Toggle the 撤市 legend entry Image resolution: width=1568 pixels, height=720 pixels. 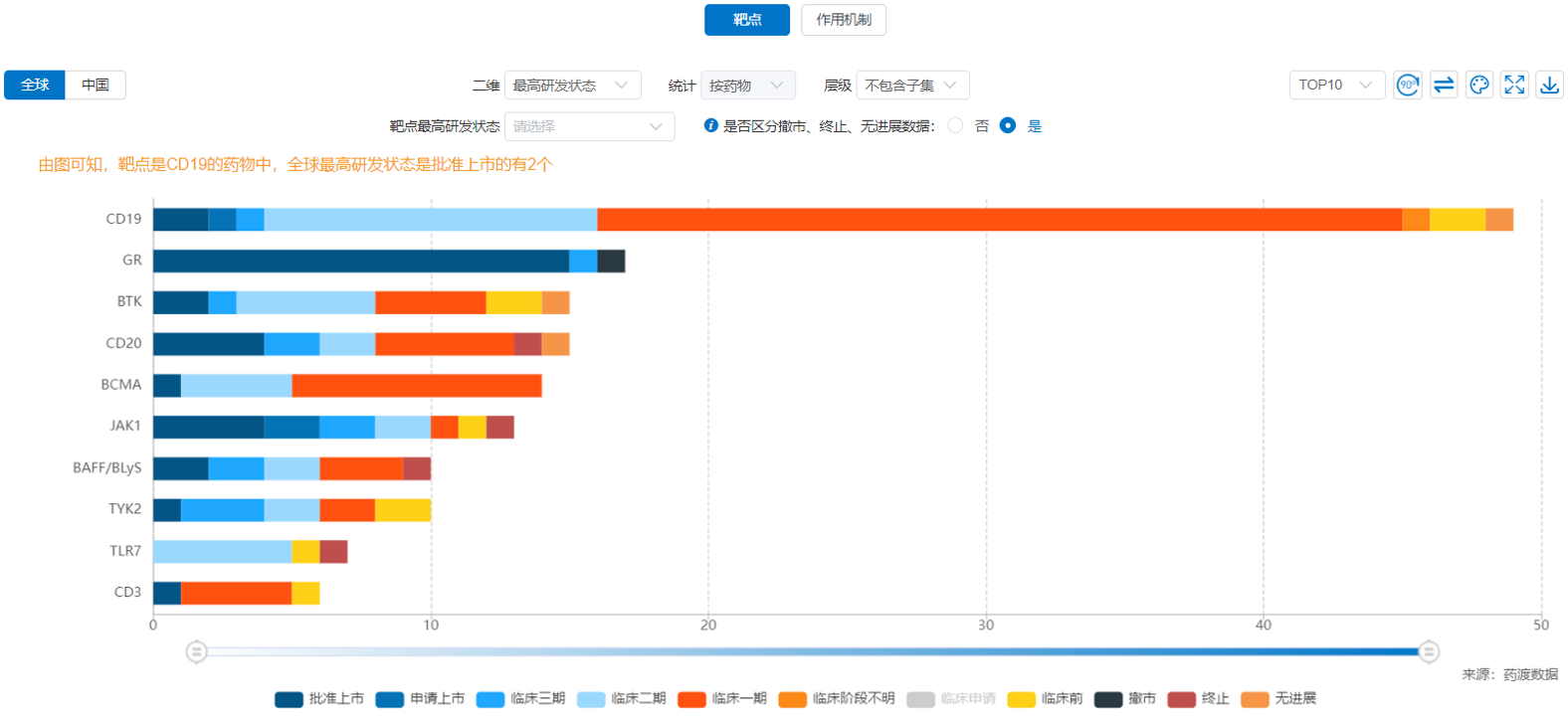[x=1125, y=699]
